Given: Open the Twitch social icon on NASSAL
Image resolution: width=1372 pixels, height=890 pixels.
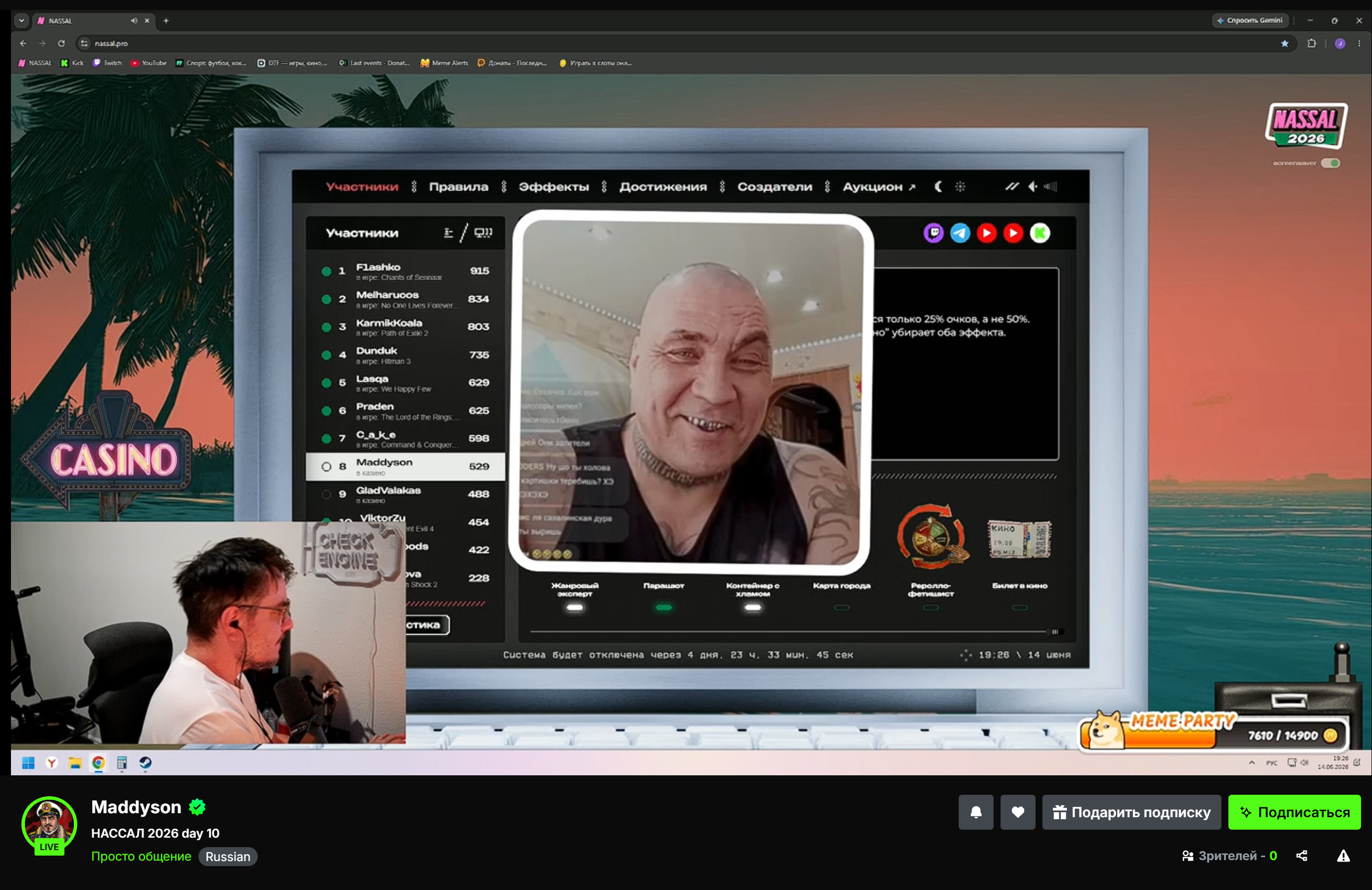Looking at the screenshot, I should click(933, 233).
